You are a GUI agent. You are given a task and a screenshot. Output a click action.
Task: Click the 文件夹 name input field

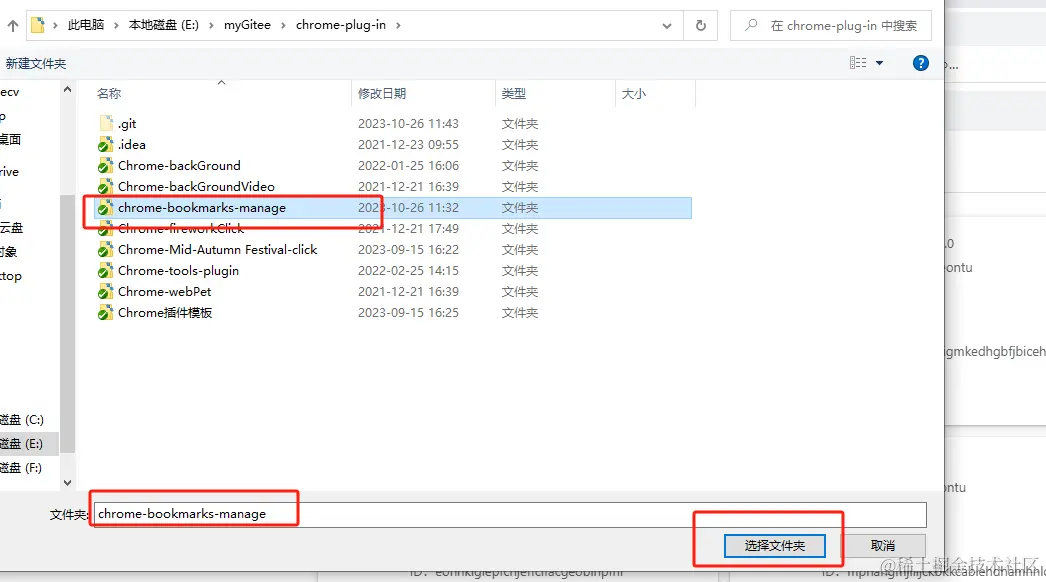pyautogui.click(x=510, y=514)
